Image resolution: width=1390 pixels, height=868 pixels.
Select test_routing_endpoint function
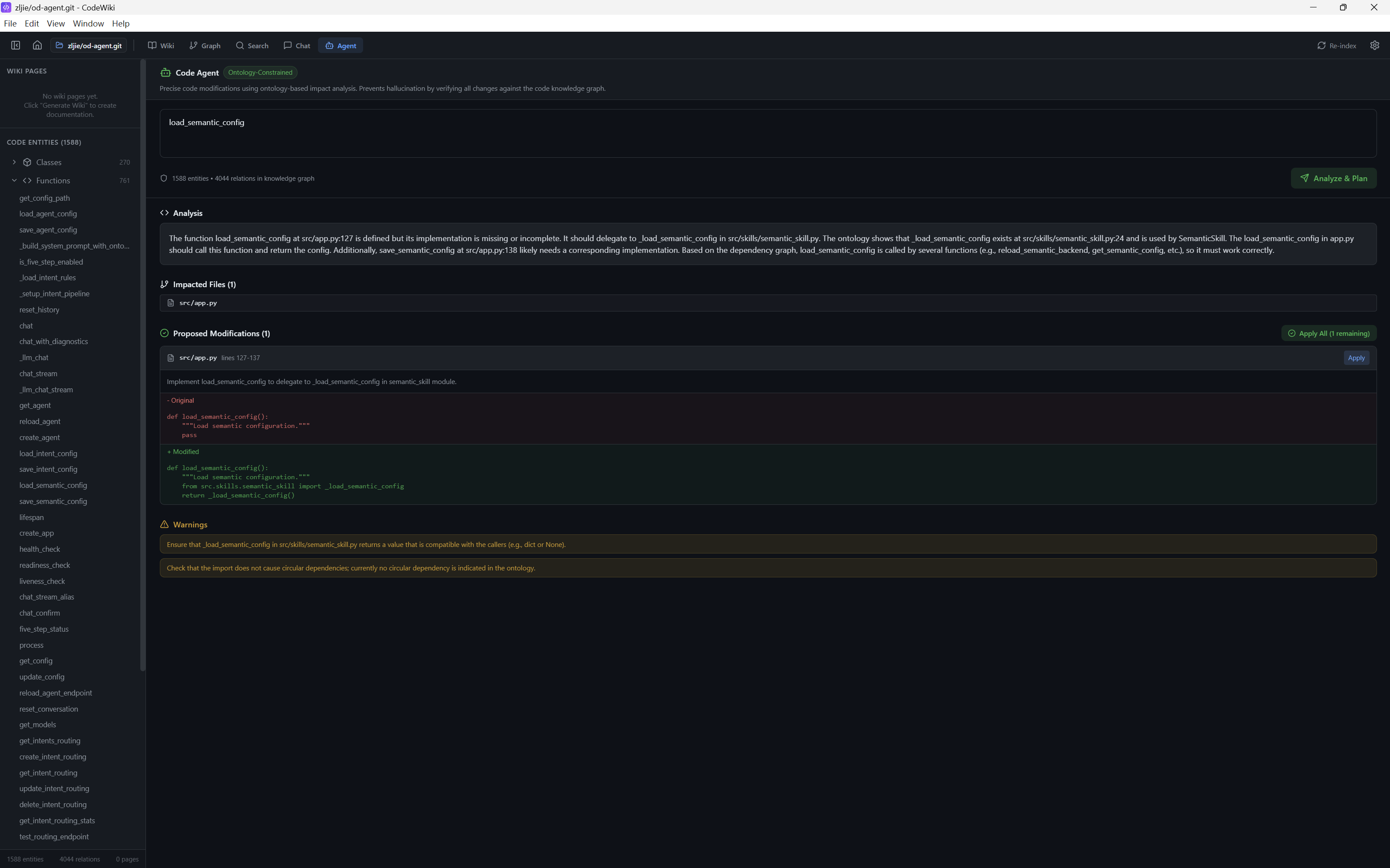(54, 837)
